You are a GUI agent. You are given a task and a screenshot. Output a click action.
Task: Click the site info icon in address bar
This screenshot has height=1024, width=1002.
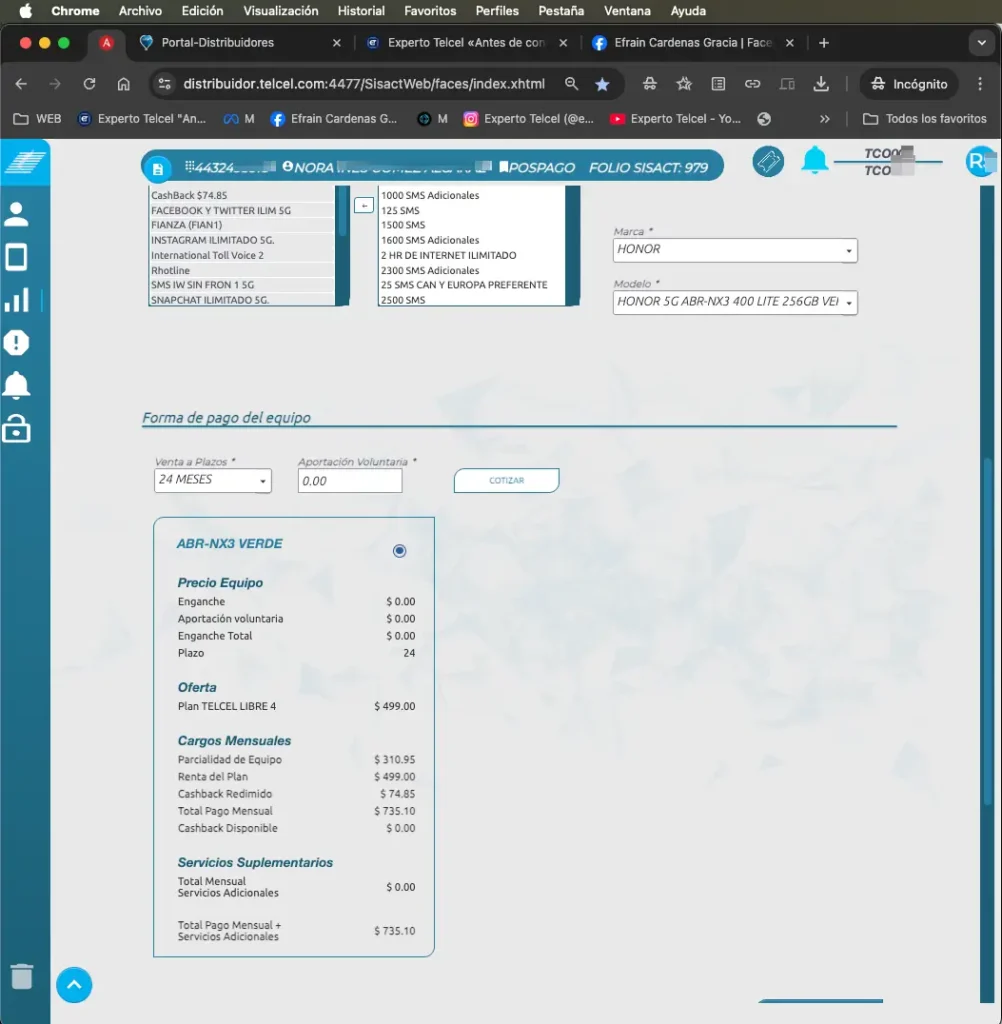pyautogui.click(x=165, y=84)
